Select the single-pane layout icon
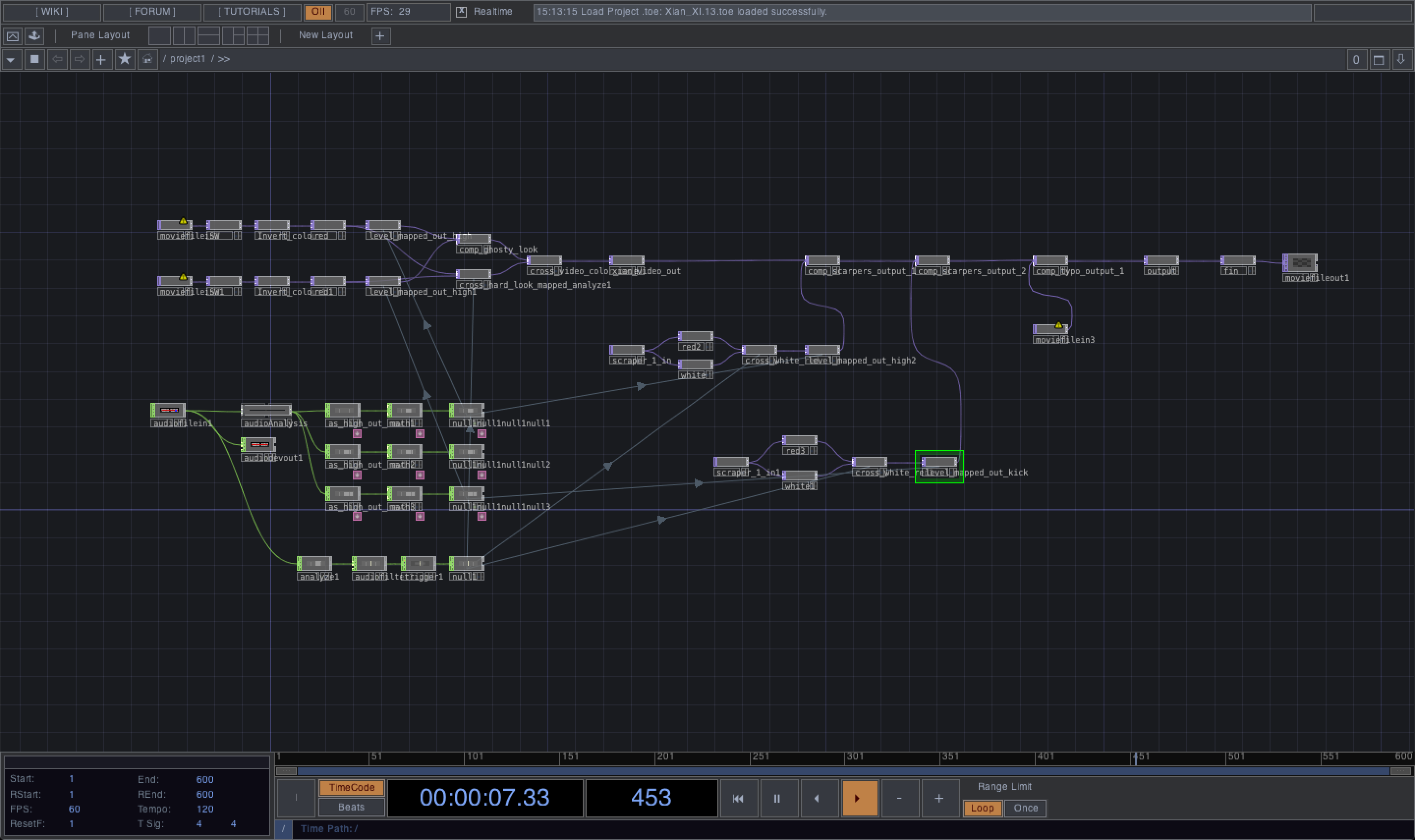Viewport: 1415px width, 840px height. [160, 36]
